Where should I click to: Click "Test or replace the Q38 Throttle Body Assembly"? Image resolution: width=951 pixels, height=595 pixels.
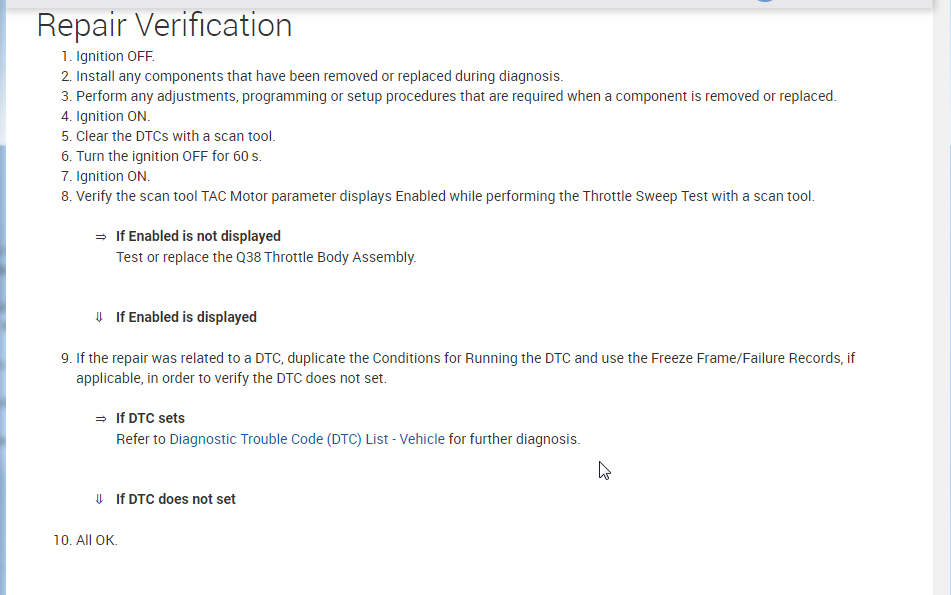tap(266, 257)
